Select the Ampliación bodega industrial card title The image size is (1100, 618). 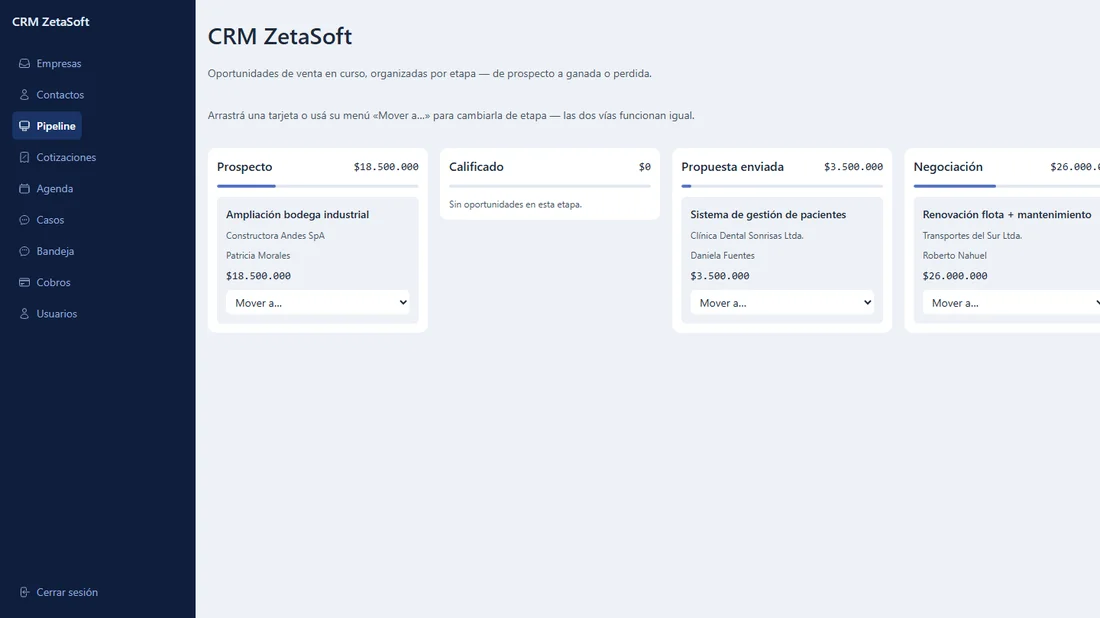coord(297,215)
